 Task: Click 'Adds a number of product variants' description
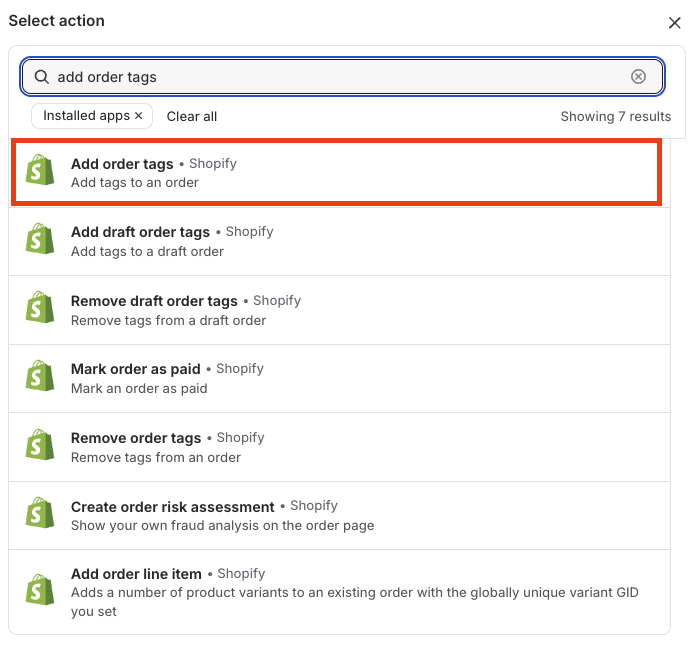(354, 602)
